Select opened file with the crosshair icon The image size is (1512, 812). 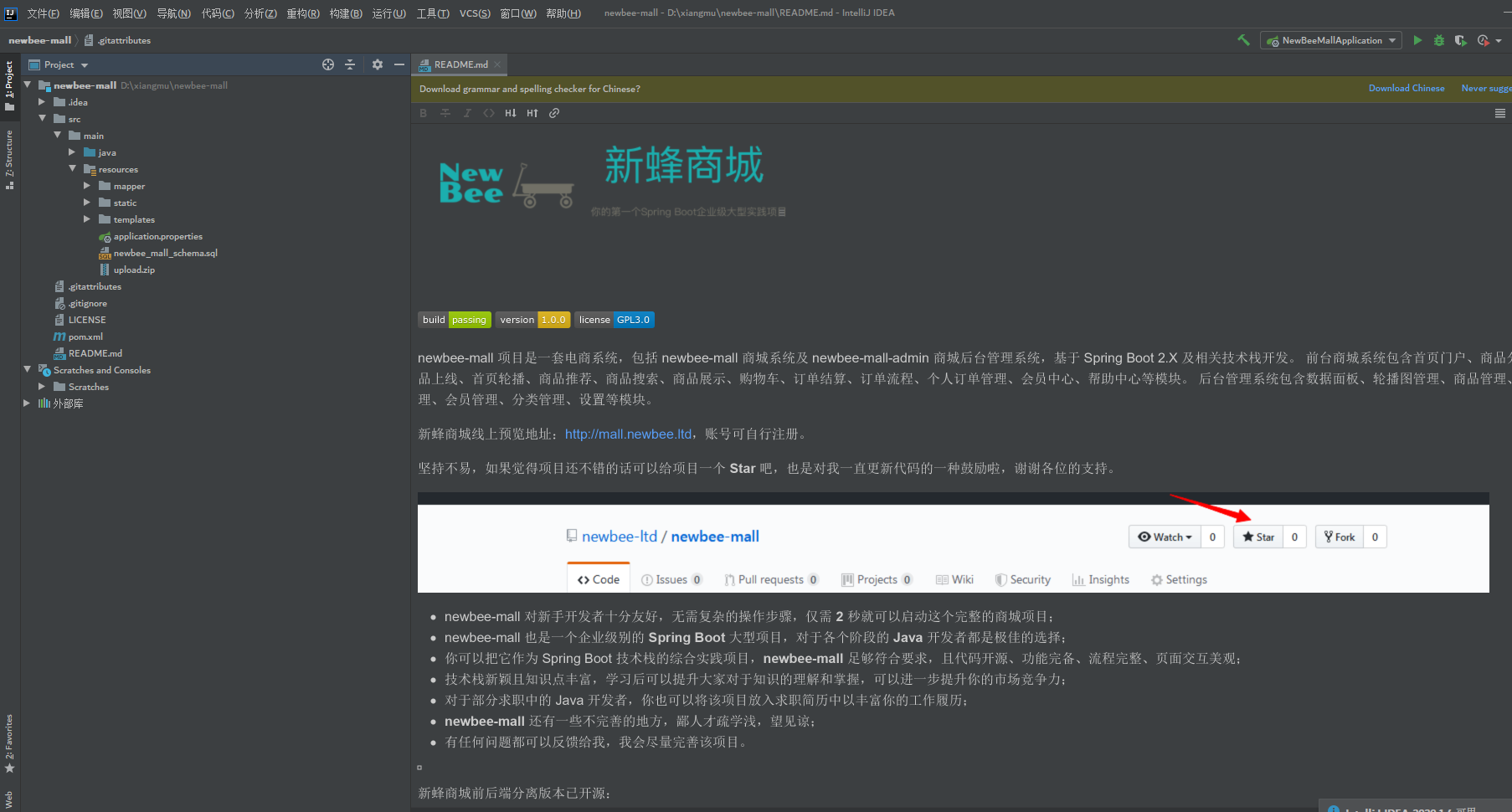(327, 64)
